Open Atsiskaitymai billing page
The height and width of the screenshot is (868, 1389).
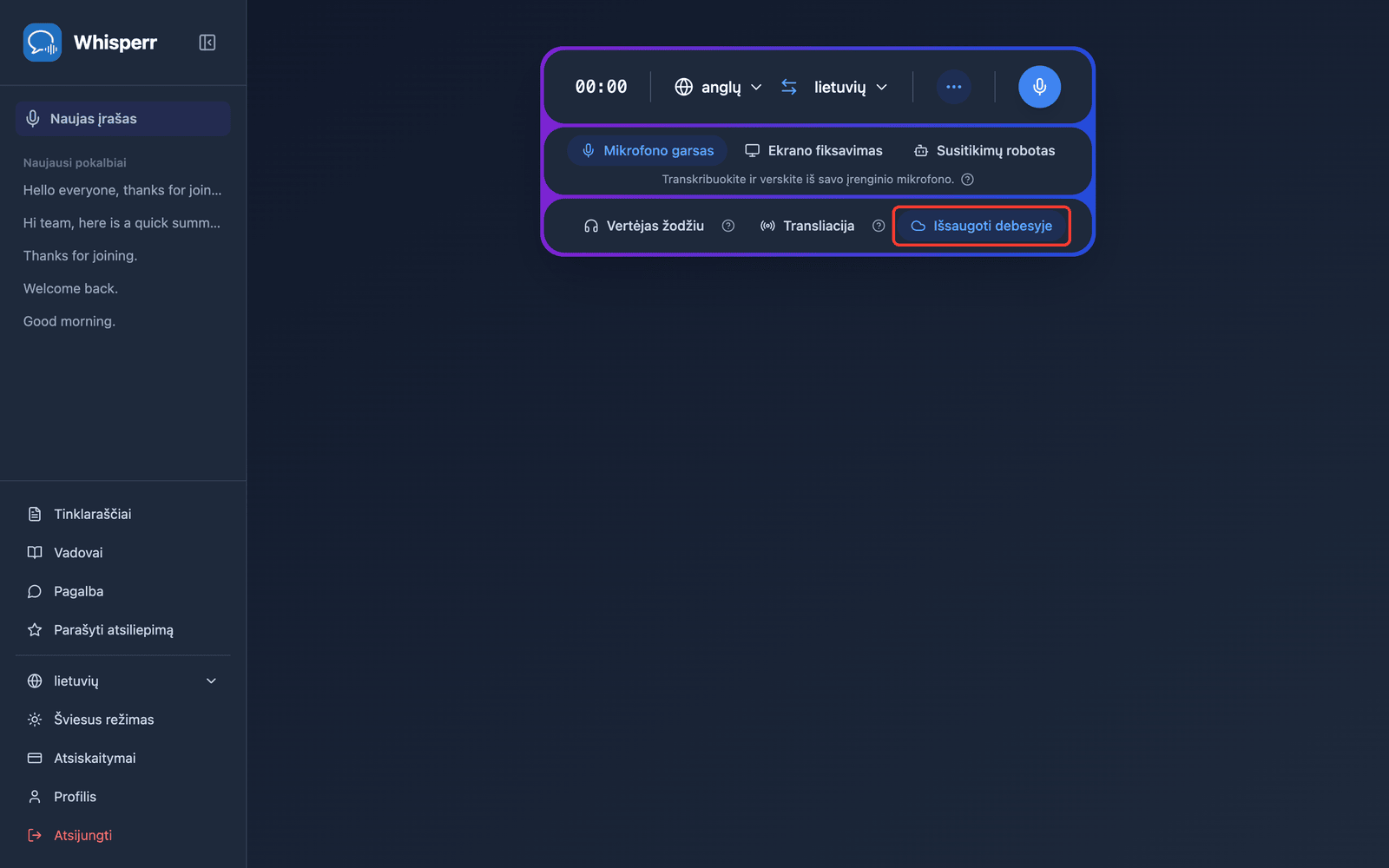122,758
